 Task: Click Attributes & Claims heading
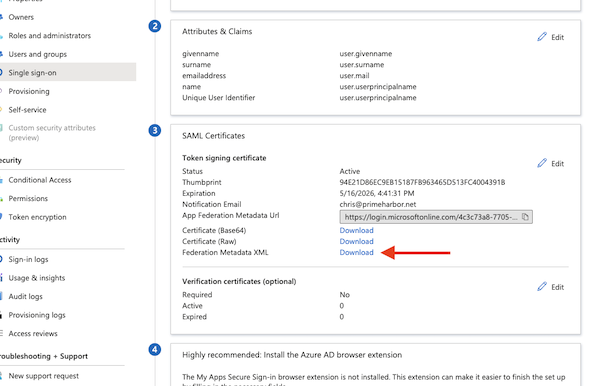[217, 31]
